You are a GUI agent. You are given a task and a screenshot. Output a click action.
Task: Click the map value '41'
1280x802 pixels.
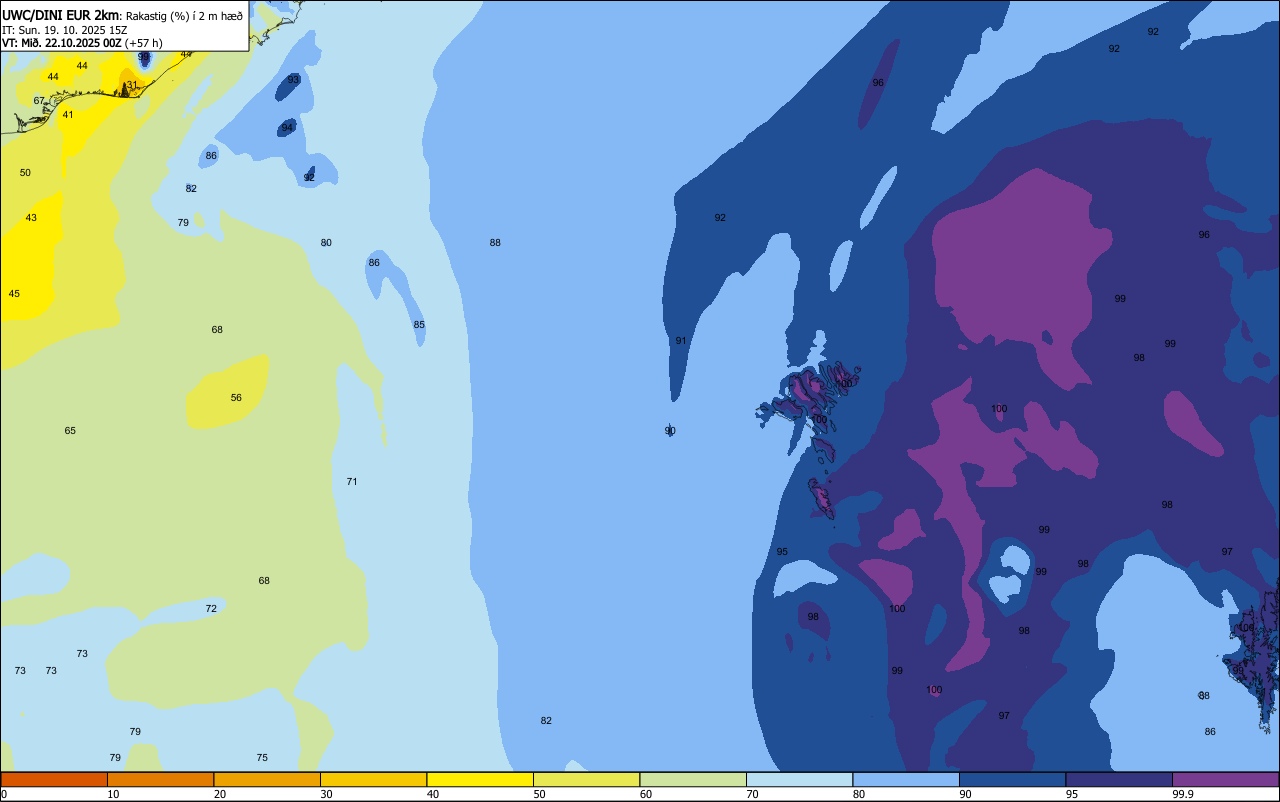[68, 115]
